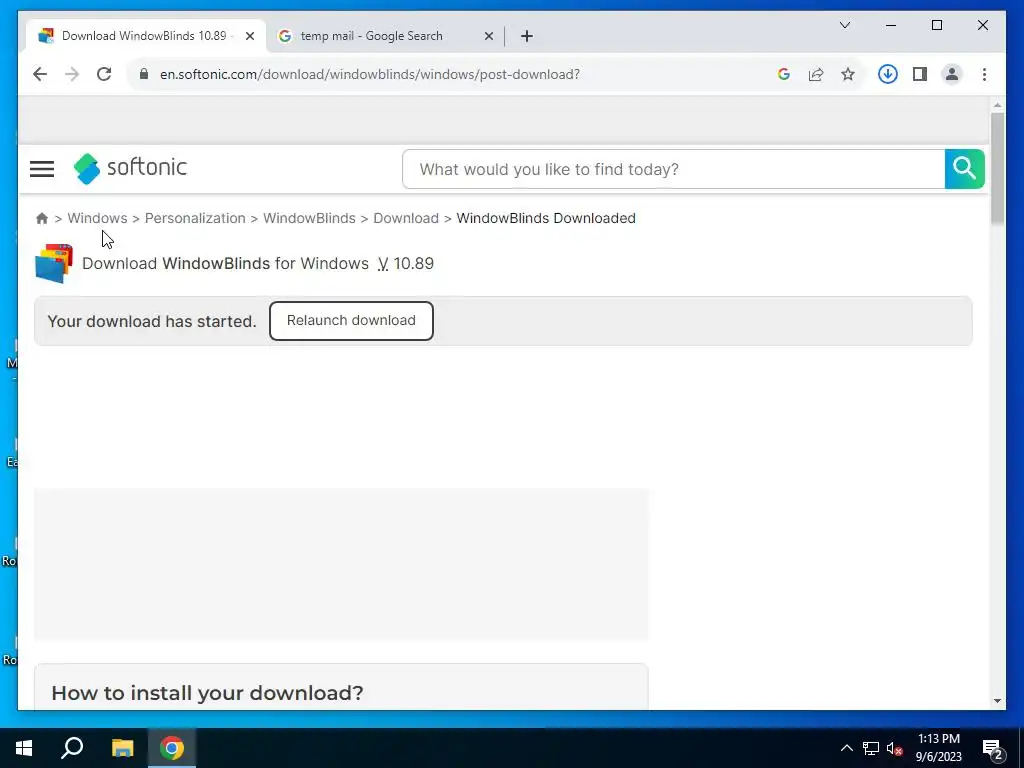Click the vertical page scrollbar thumb
Viewport: 1024px width, 768px height.
pos(997,169)
